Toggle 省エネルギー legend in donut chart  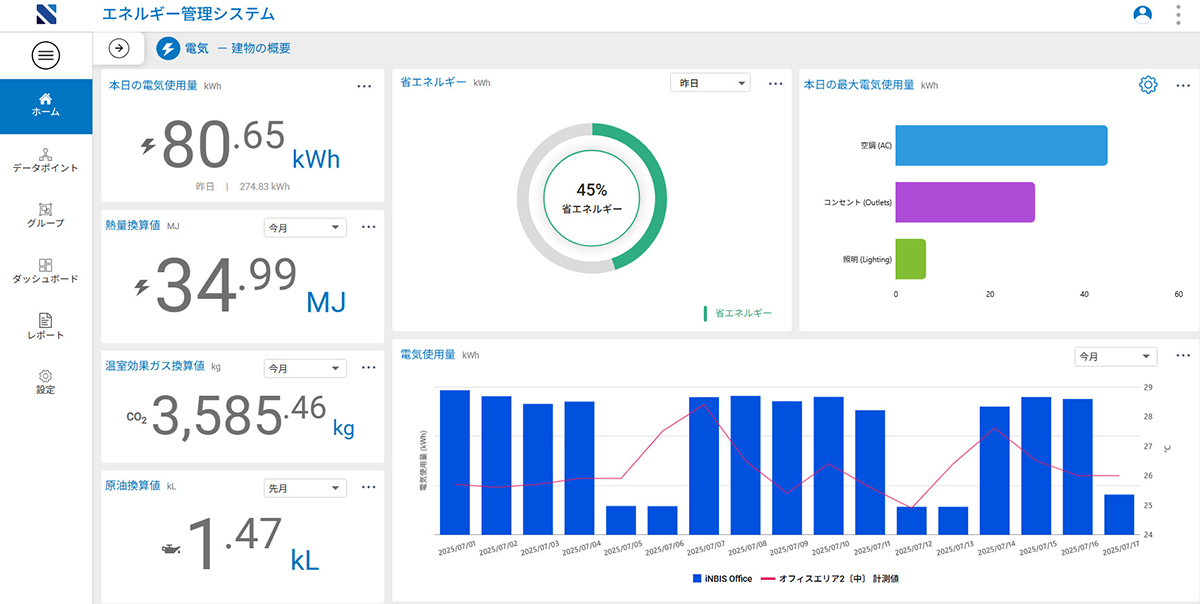[738, 313]
